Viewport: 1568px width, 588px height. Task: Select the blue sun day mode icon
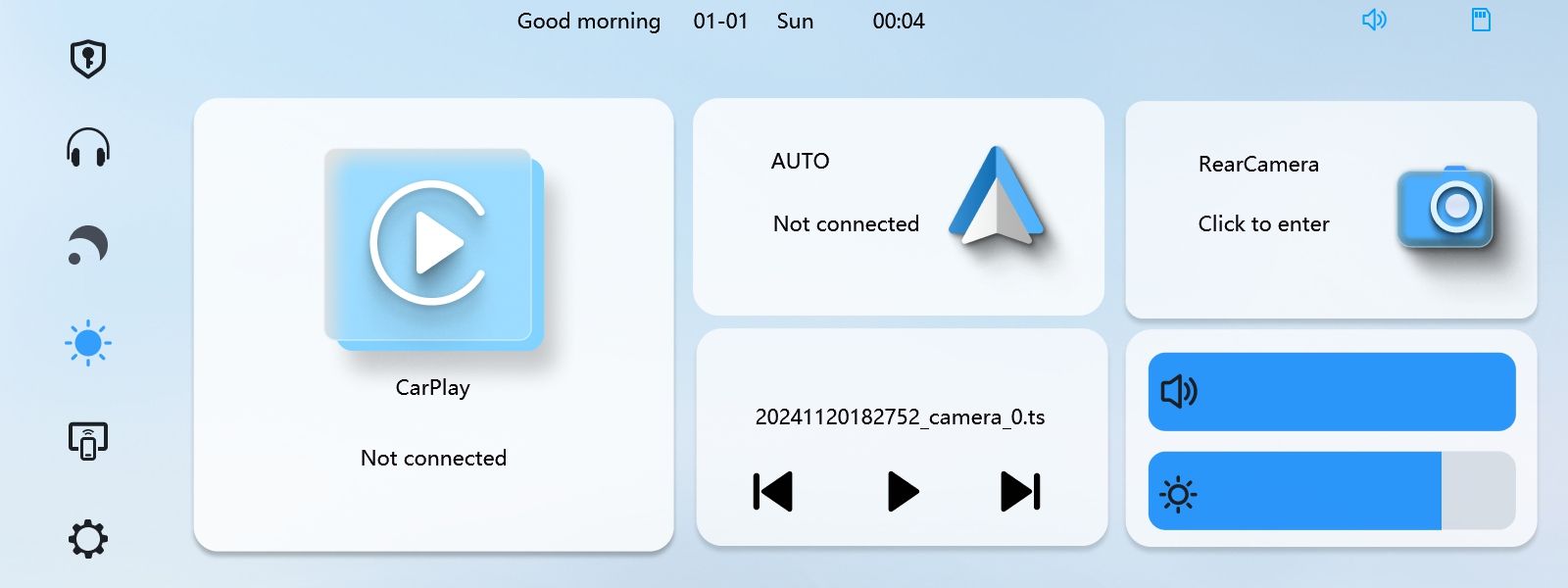click(x=88, y=343)
